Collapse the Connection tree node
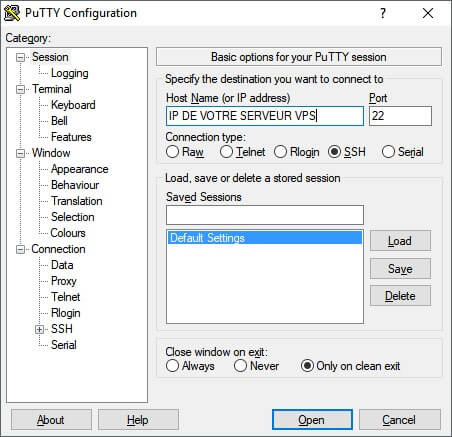This screenshot has width=452, height=437. coord(21,249)
